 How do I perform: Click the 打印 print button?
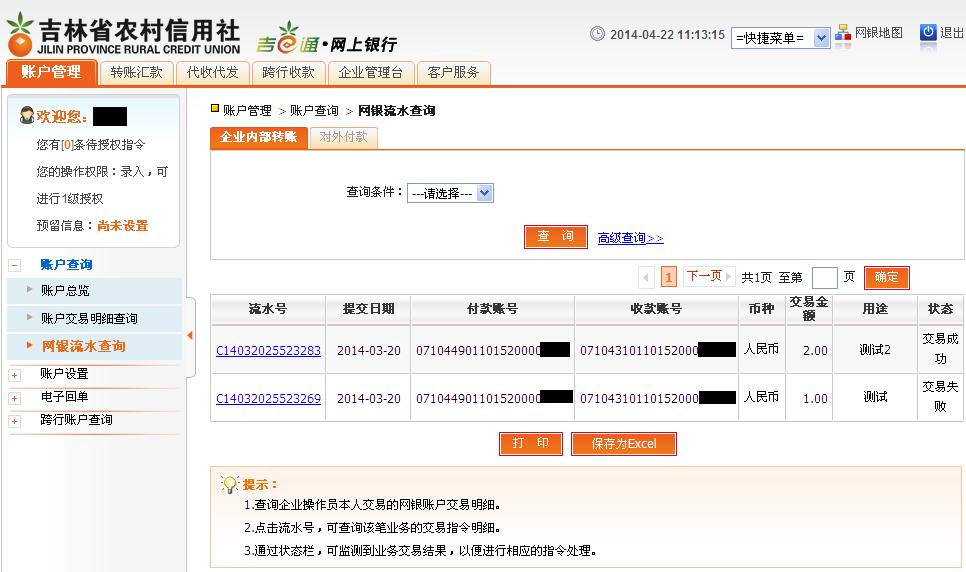click(x=530, y=443)
